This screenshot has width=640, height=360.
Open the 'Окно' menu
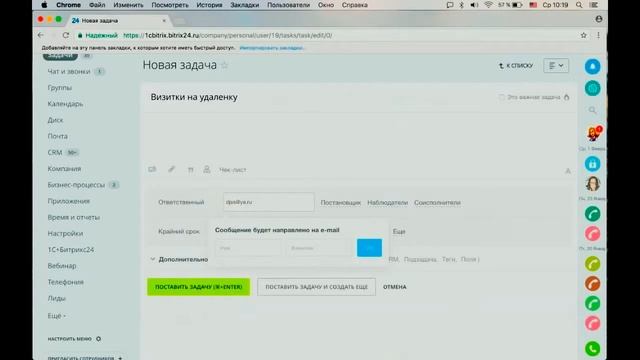click(x=326, y=5)
